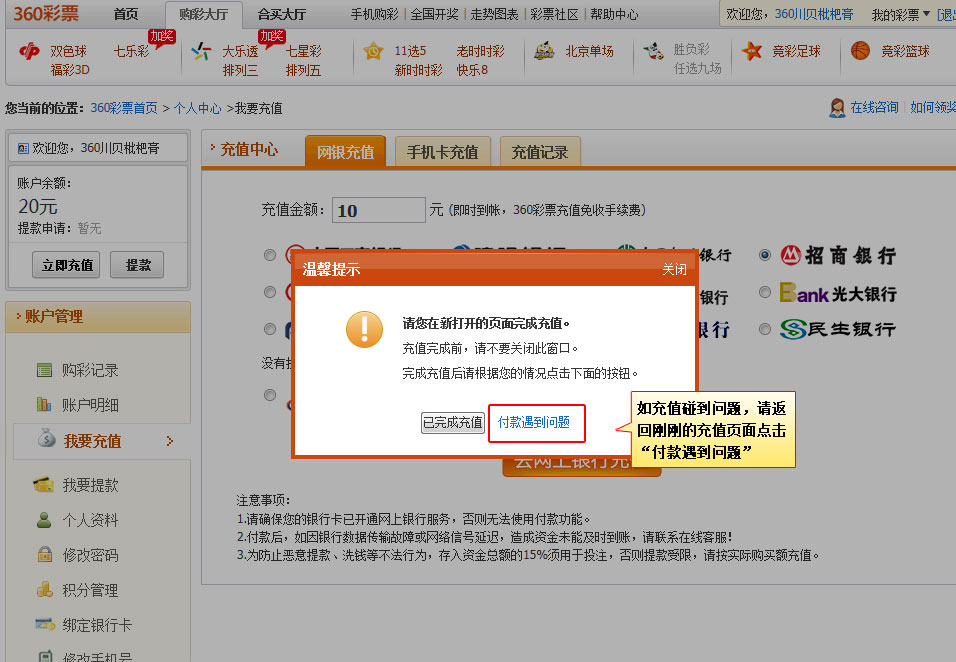Click the 充值金额 input field
The image size is (956, 662).
[379, 210]
